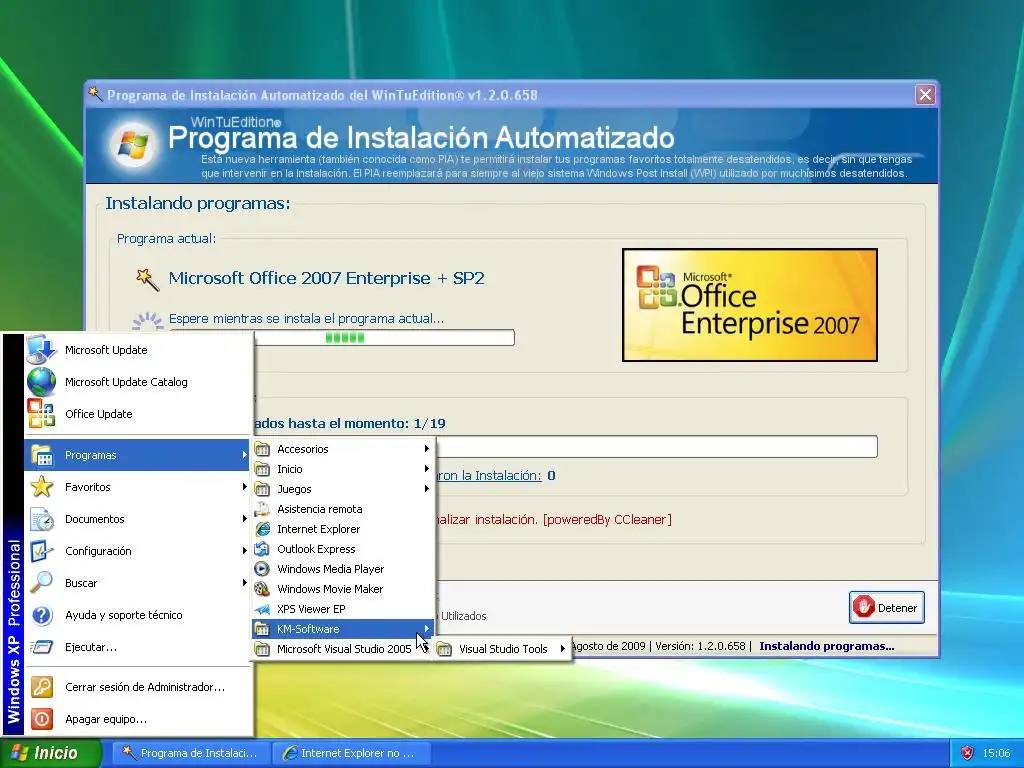
Task: Click the Buscar magnifier icon
Action: [x=42, y=583]
